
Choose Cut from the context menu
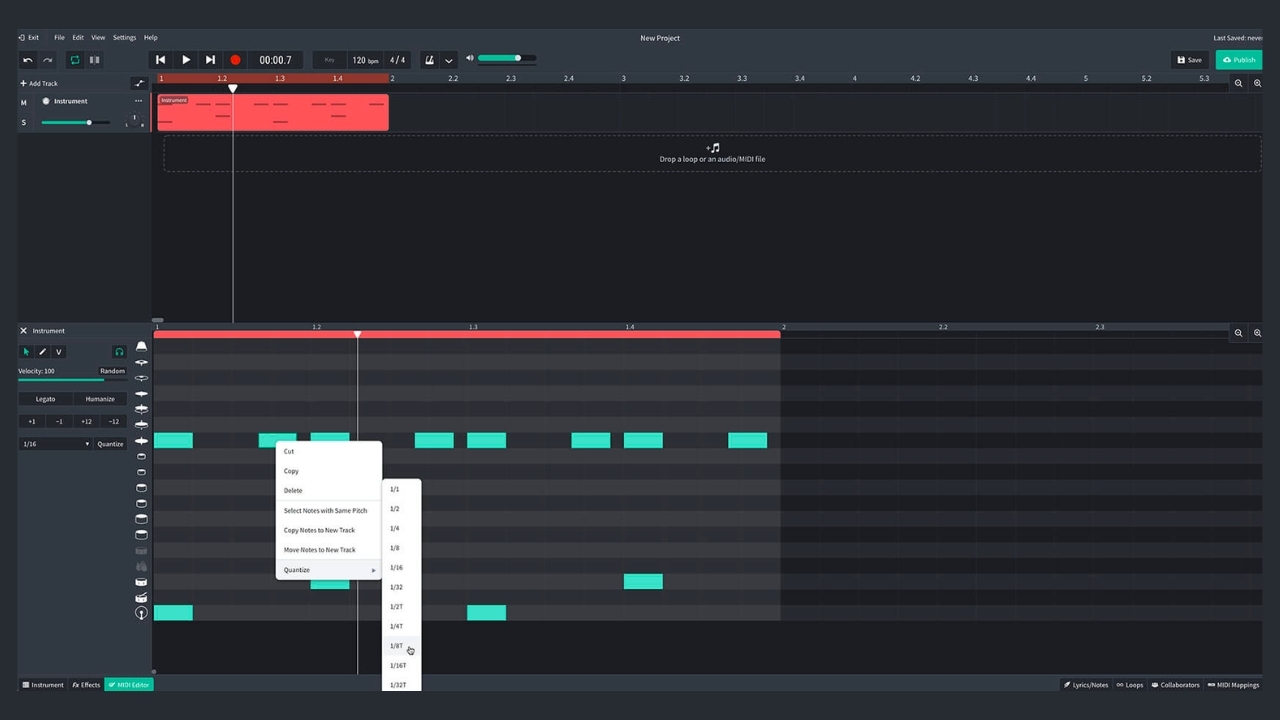pos(328,451)
